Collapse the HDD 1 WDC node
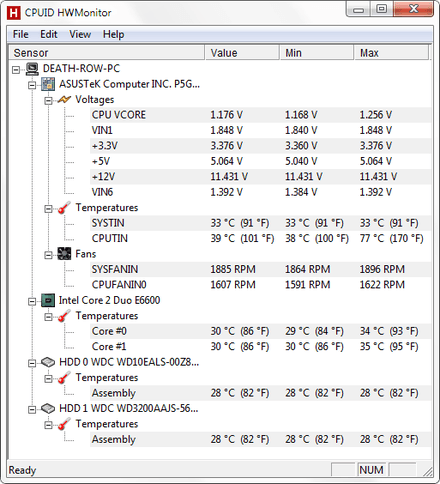 point(32,409)
